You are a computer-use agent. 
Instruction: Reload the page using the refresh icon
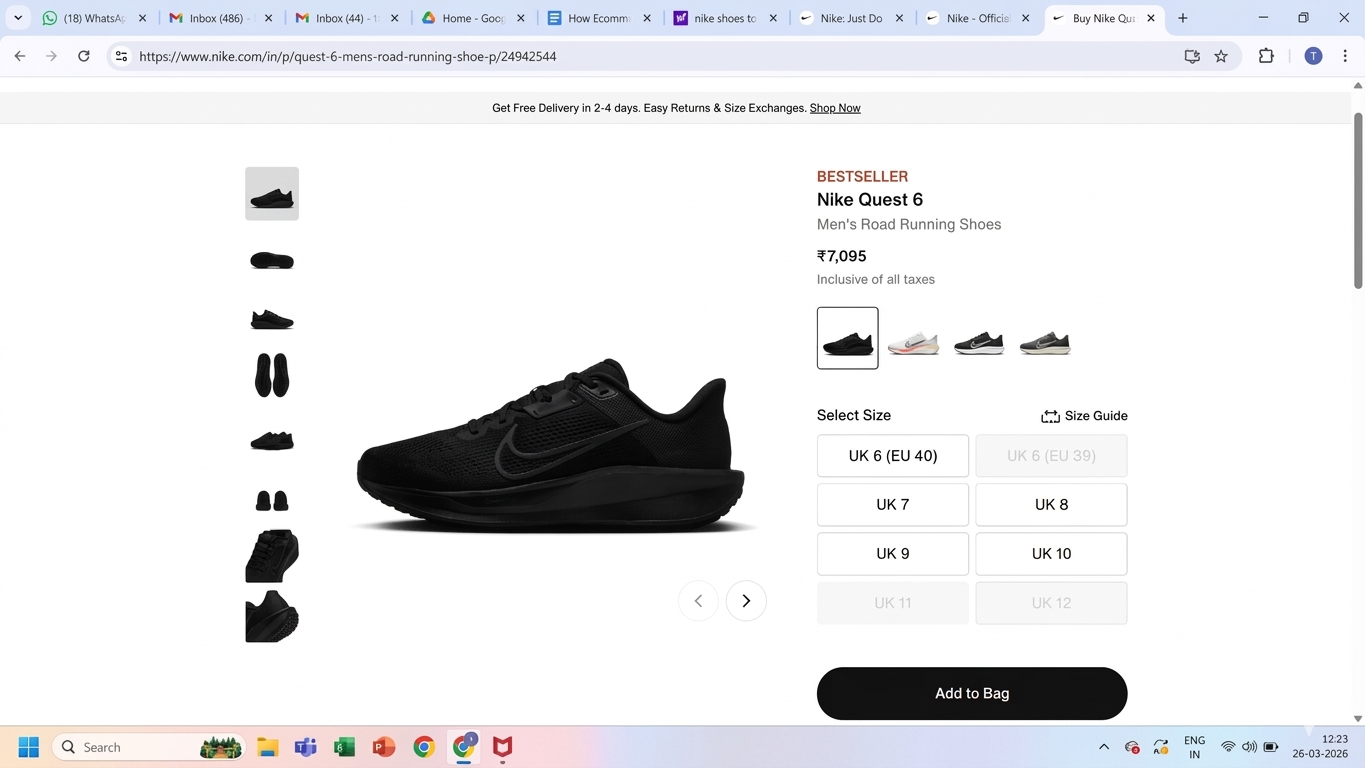click(x=84, y=57)
